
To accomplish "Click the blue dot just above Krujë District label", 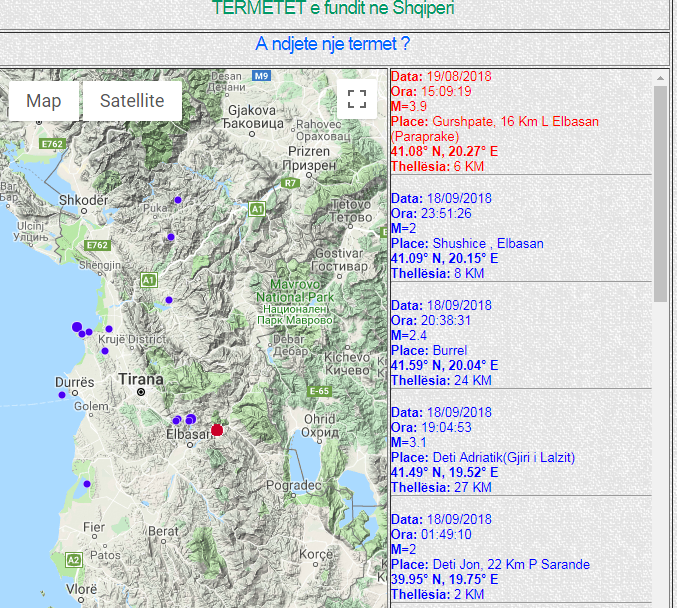I will (109, 328).
